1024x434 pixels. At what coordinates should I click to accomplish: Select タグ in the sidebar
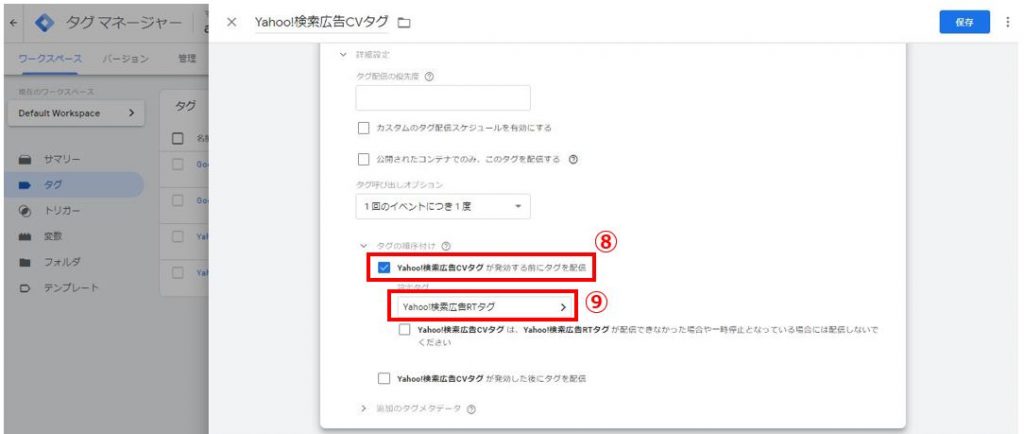[x=53, y=185]
